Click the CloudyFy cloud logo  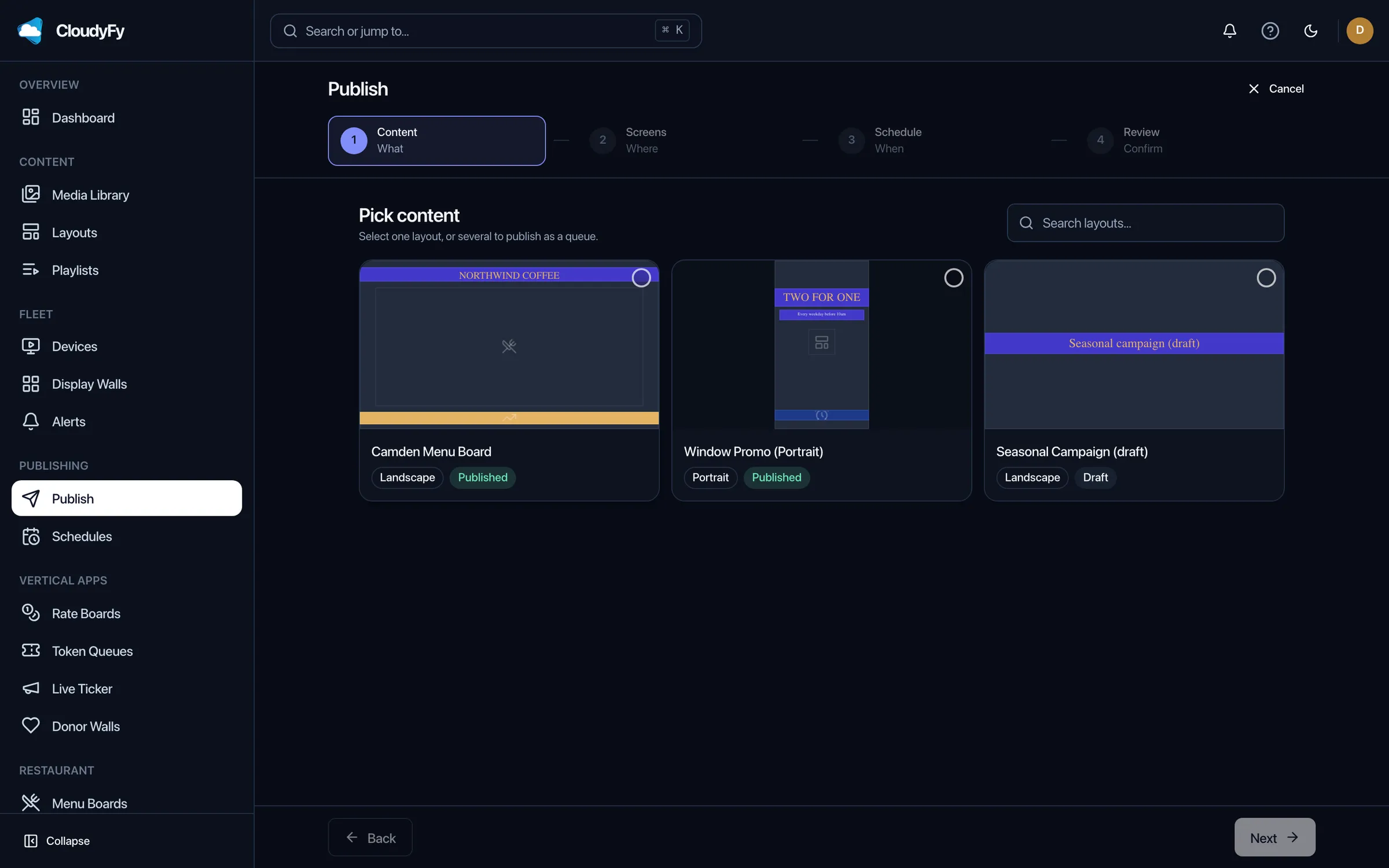pos(30,31)
